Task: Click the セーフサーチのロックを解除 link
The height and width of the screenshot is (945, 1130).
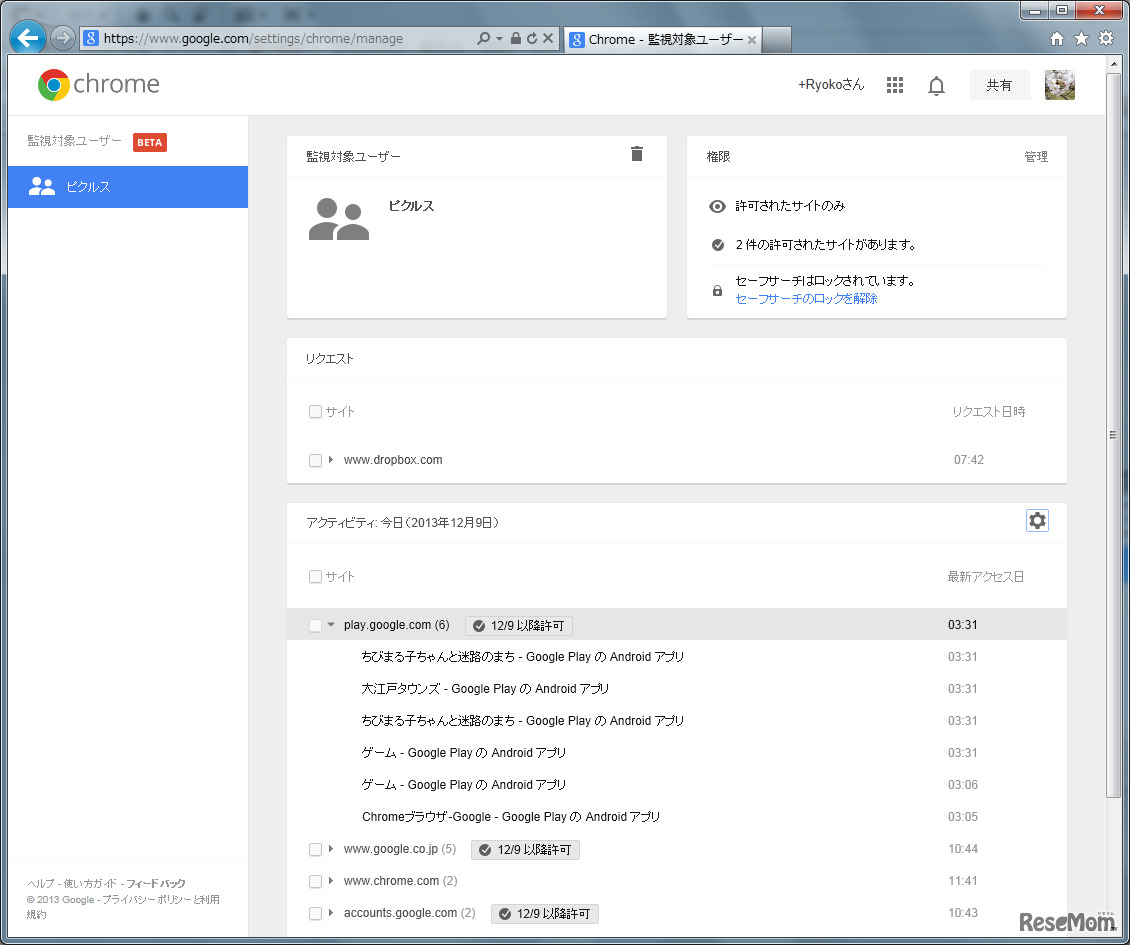Action: 806,299
